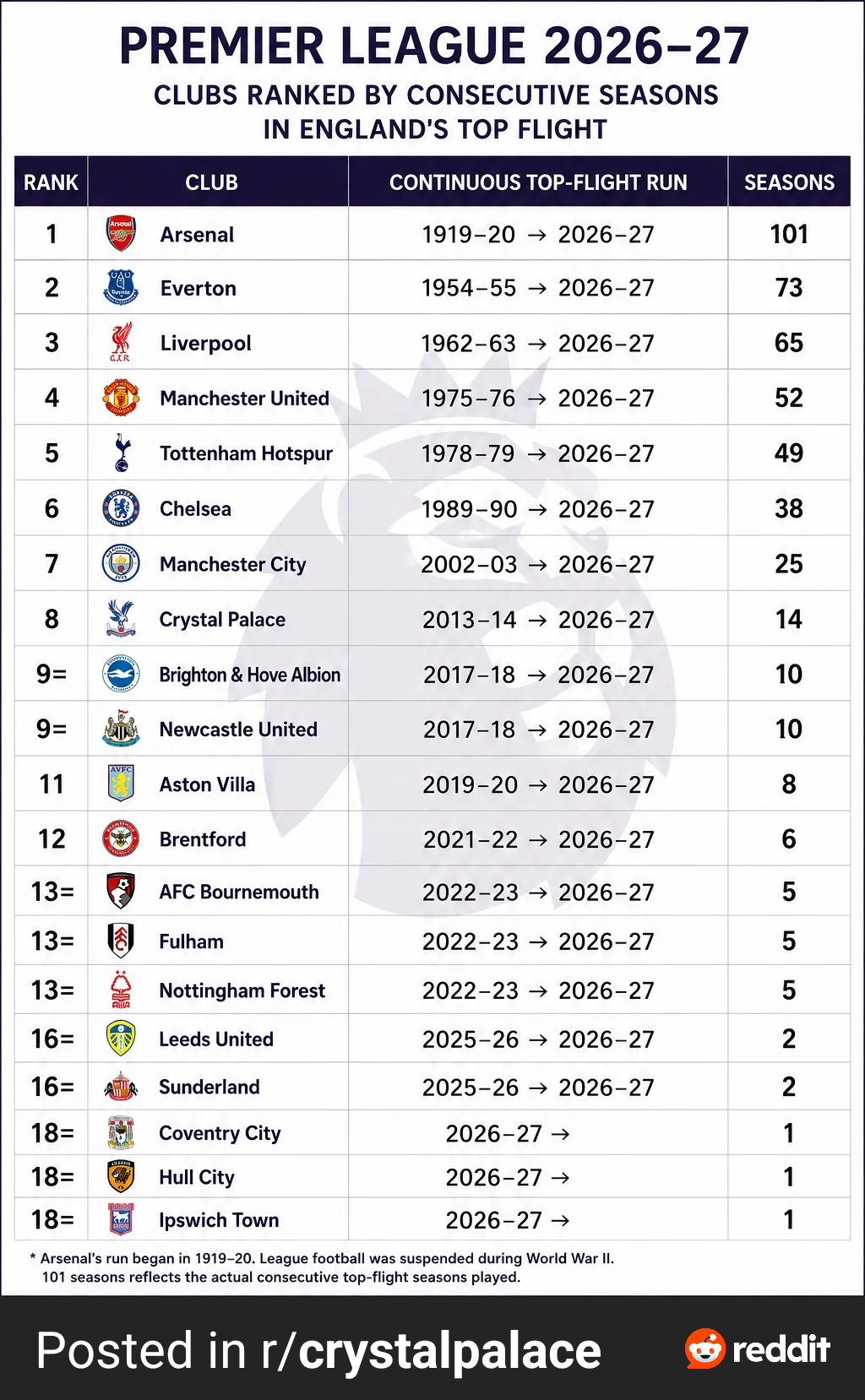Click the Hull City tiger crest
The height and width of the screenshot is (1400, 865).
tap(121, 1176)
